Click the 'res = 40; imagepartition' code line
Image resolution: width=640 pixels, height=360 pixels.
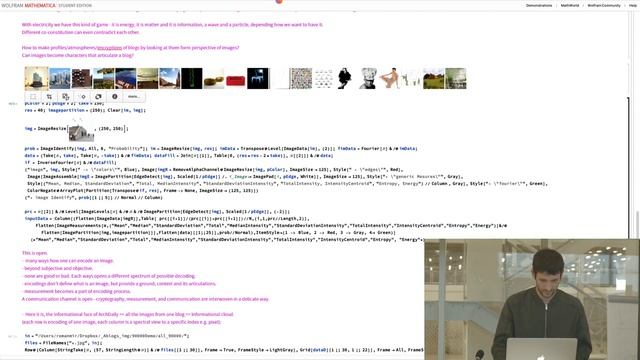click(85, 110)
